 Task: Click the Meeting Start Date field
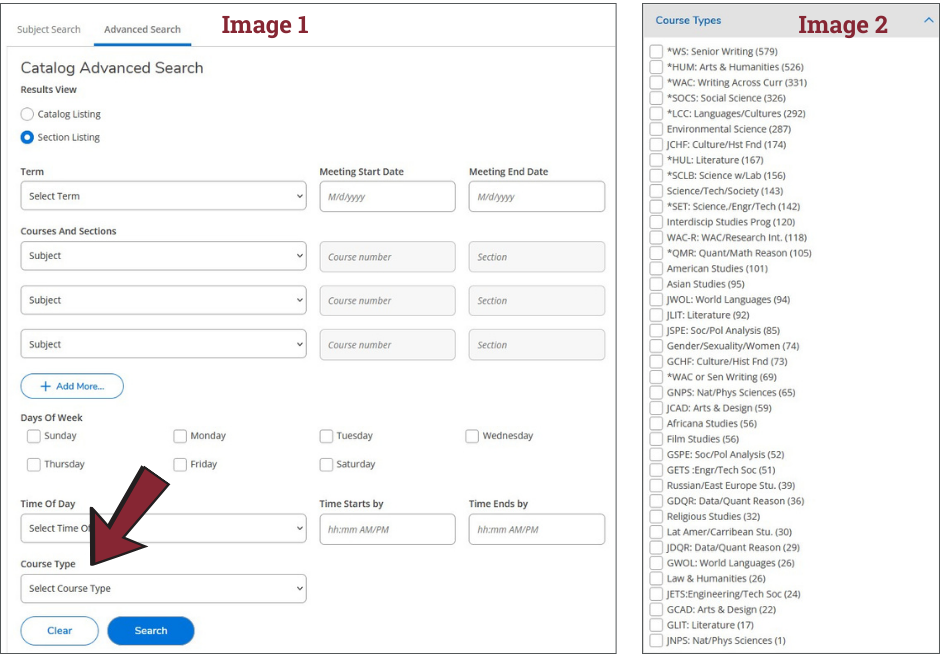point(387,196)
